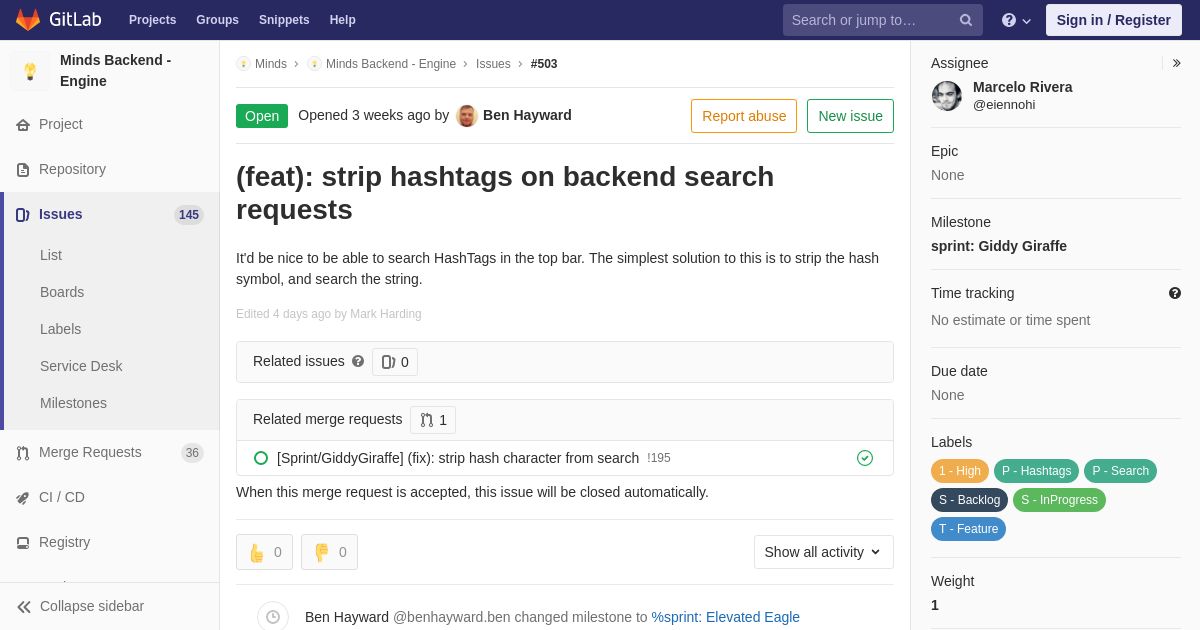The height and width of the screenshot is (630, 1200).
Task: Open the Minds breadcrumb link
Action: point(271,64)
